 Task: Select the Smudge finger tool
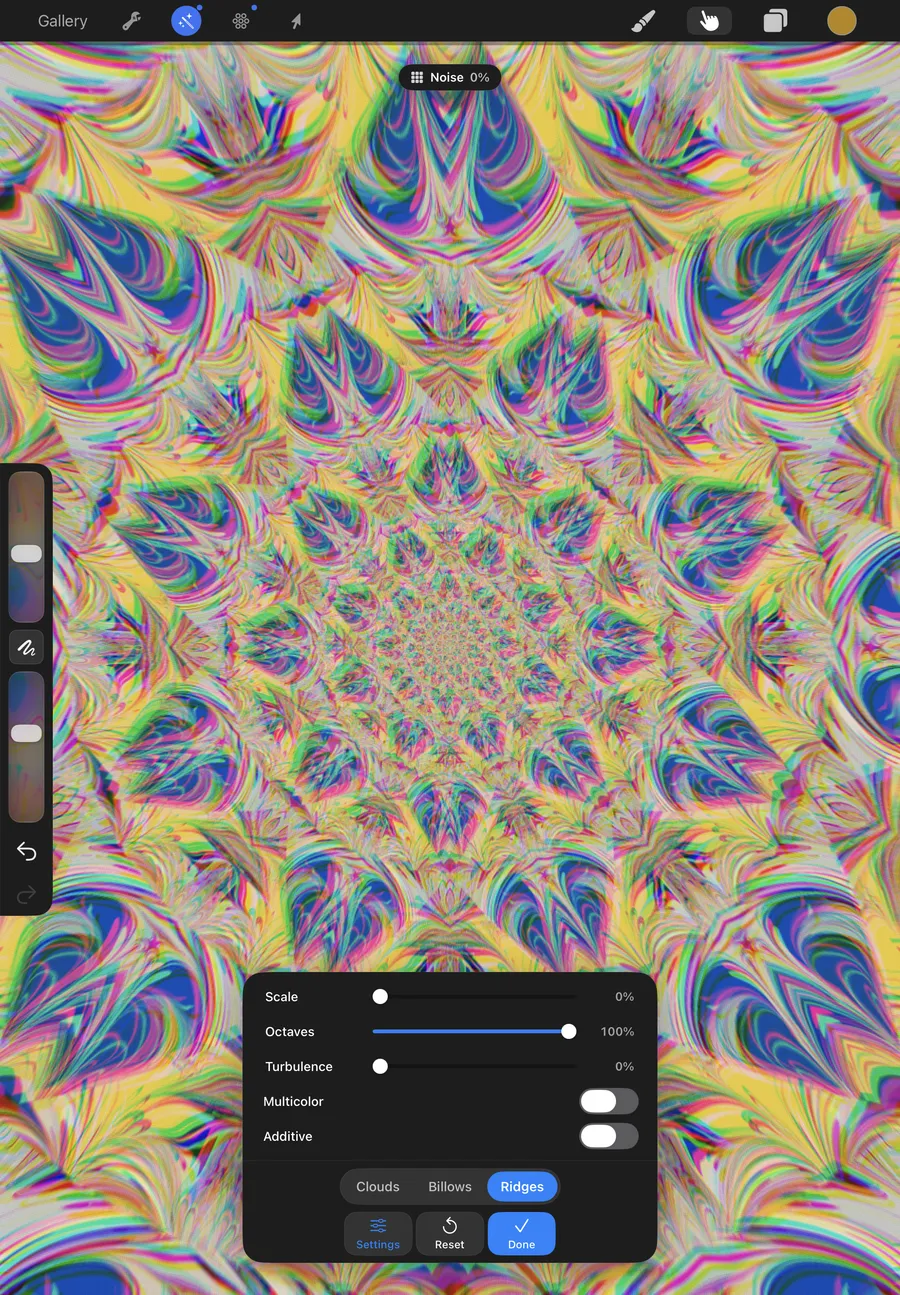click(709, 21)
